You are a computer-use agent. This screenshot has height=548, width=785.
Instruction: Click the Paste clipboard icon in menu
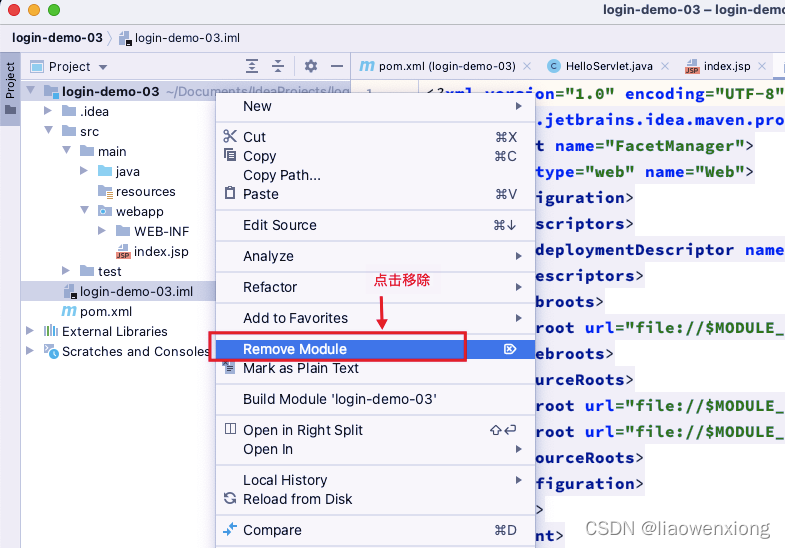click(230, 193)
